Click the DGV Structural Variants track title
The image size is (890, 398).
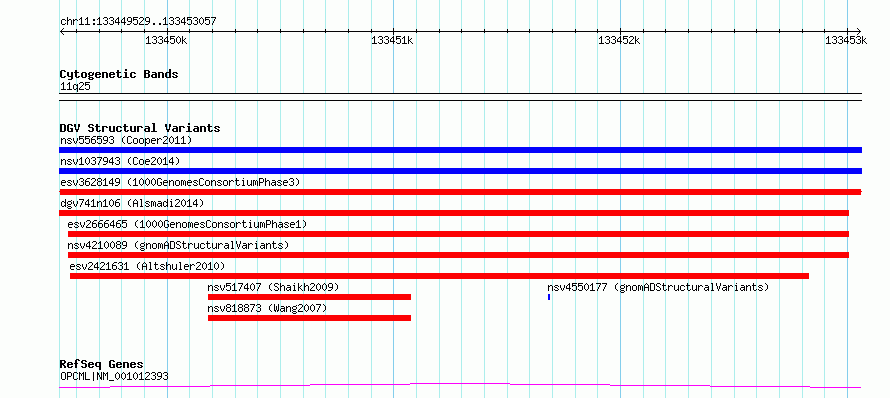[x=140, y=128]
